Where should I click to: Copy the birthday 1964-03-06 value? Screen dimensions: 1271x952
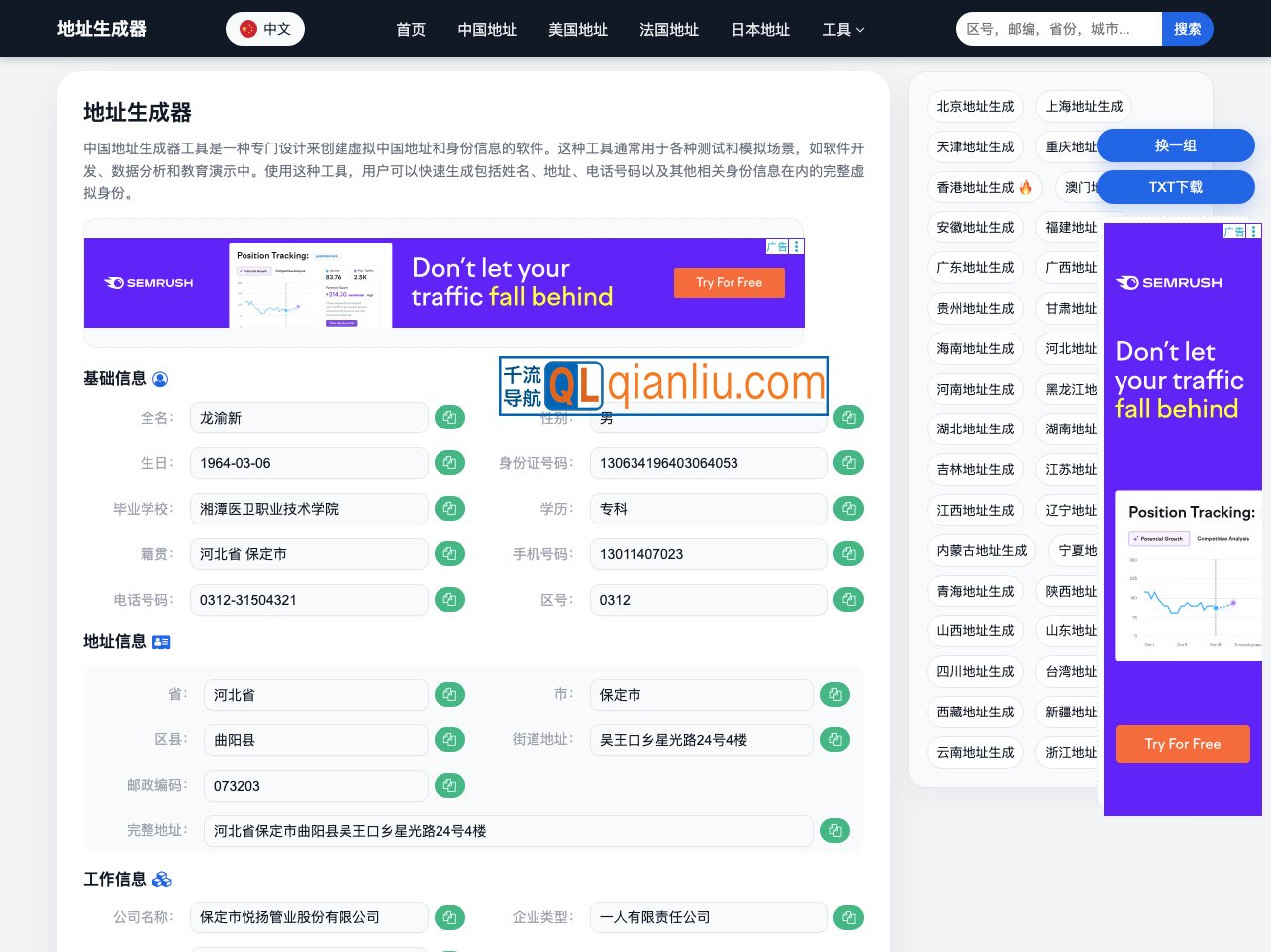(x=449, y=463)
